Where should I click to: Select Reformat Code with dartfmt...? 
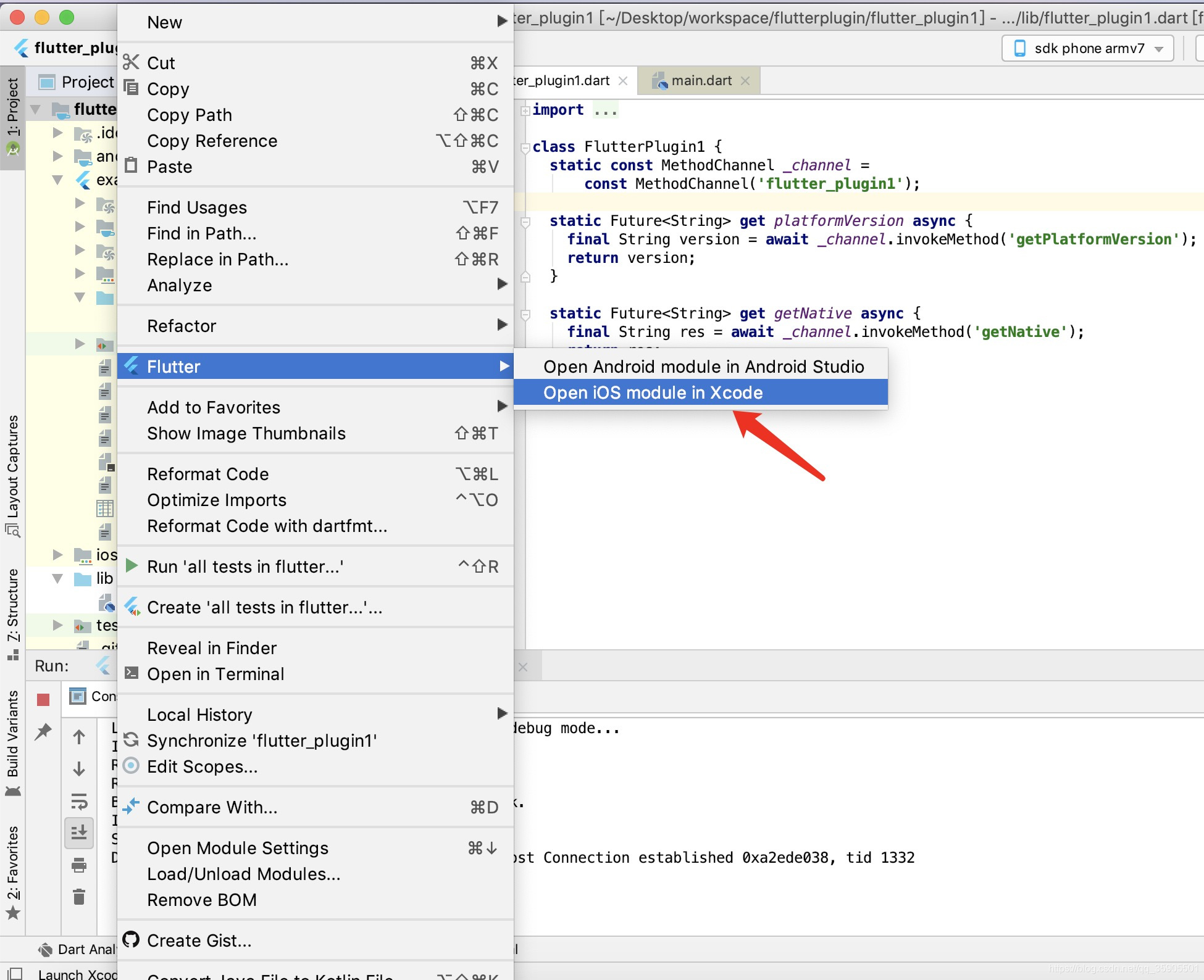pyautogui.click(x=316, y=526)
